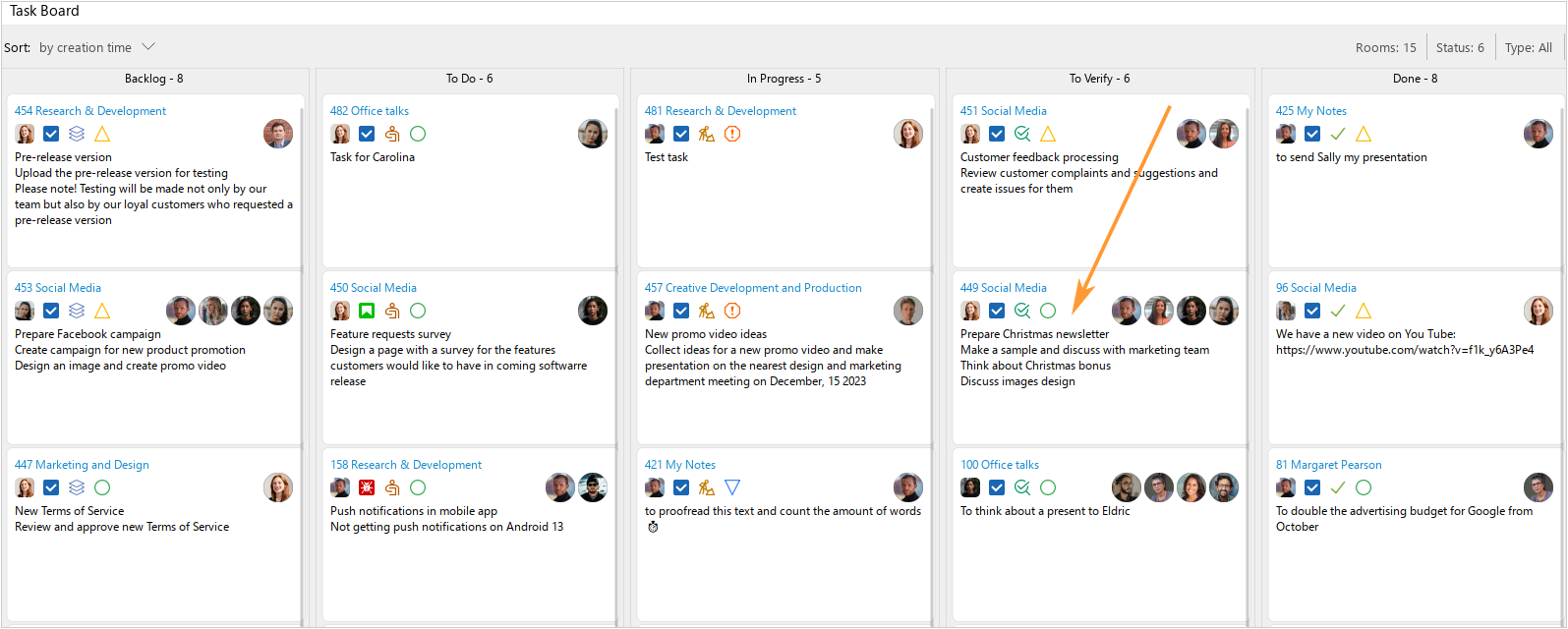Click the red bug icon on task 158
Viewport: 1568px width, 629px height.
pos(367,487)
